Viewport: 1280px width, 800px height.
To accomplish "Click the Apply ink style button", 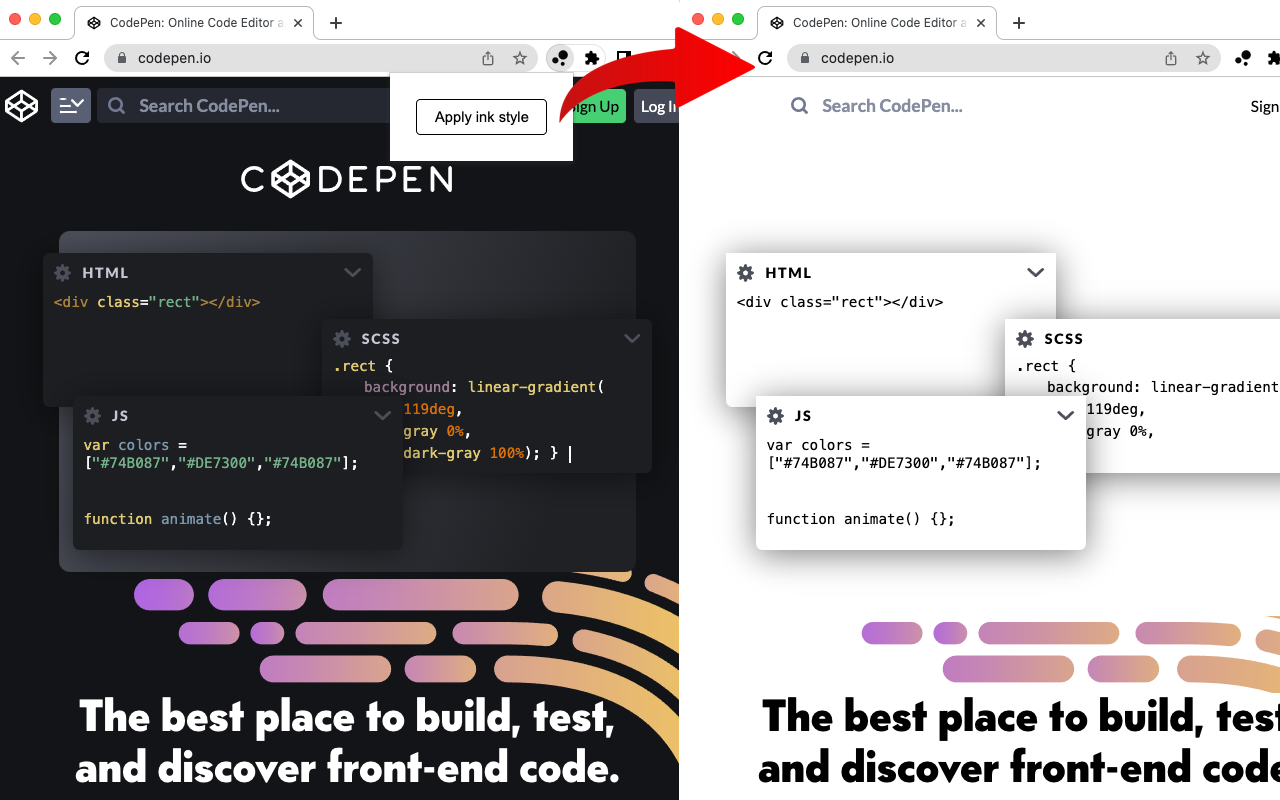I will (481, 117).
